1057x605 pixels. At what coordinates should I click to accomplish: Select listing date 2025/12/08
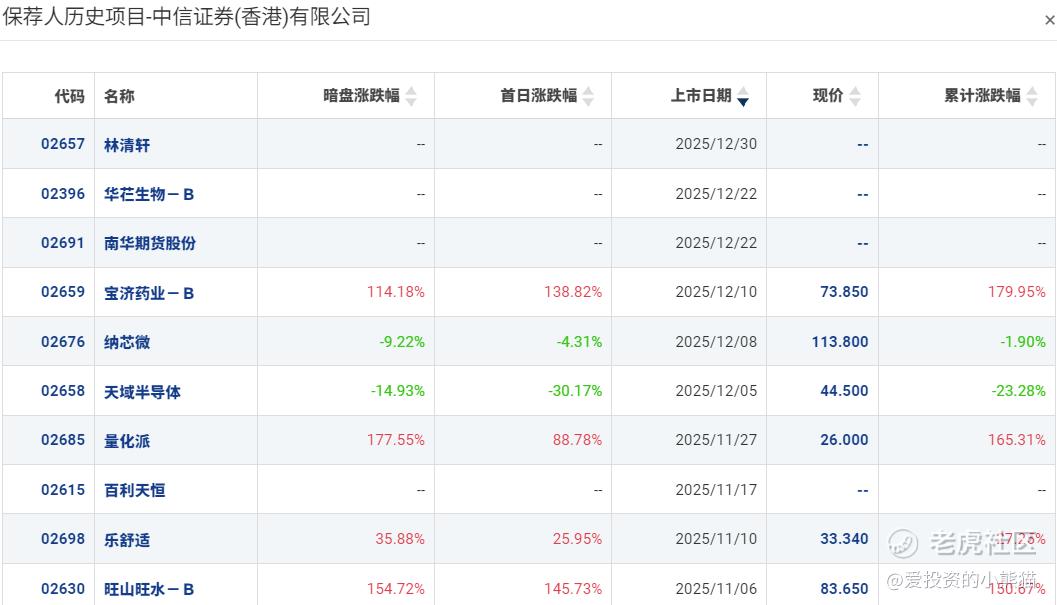(716, 341)
